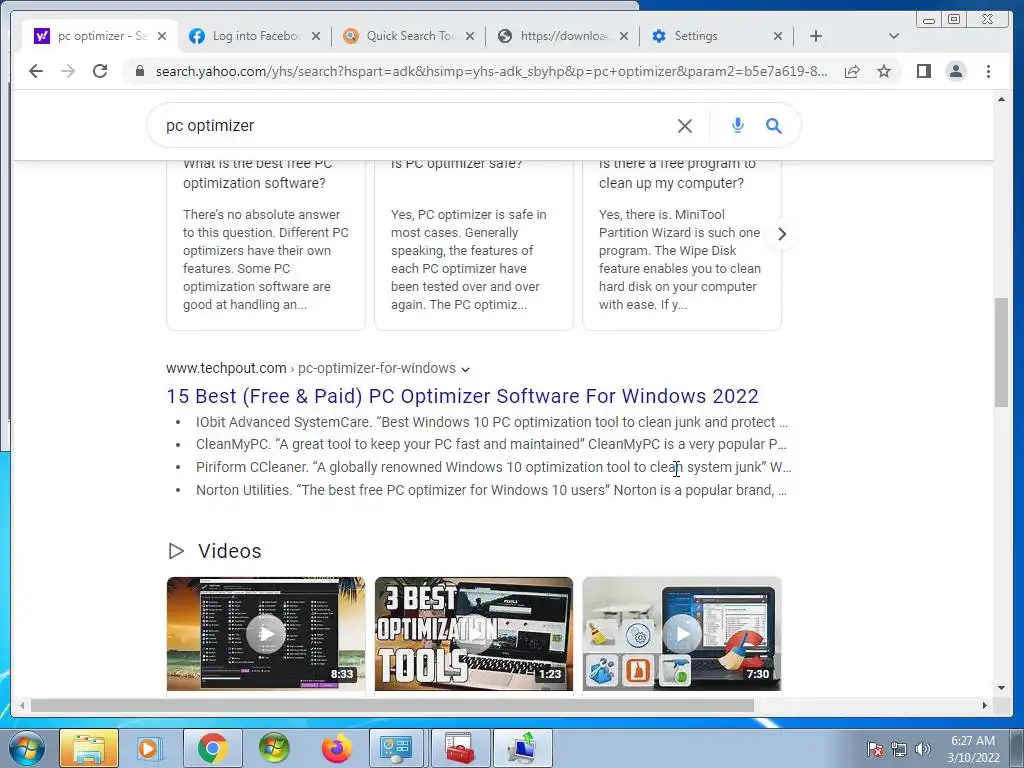
Task: Open 'Is PC optimizer safe?' card
Action: [x=473, y=245]
